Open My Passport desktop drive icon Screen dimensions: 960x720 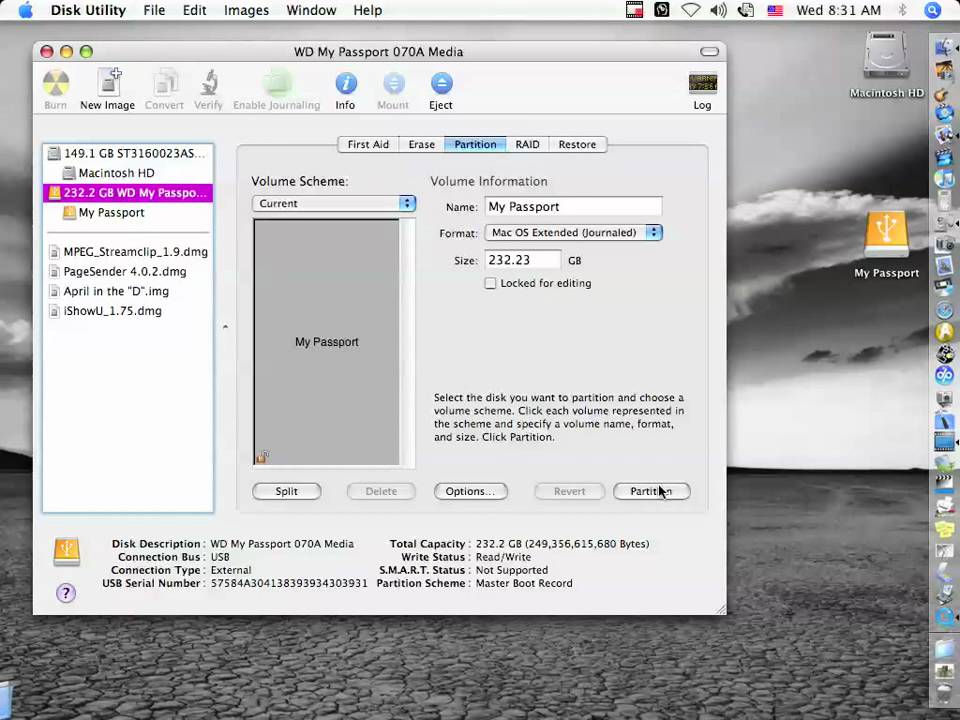tap(886, 245)
